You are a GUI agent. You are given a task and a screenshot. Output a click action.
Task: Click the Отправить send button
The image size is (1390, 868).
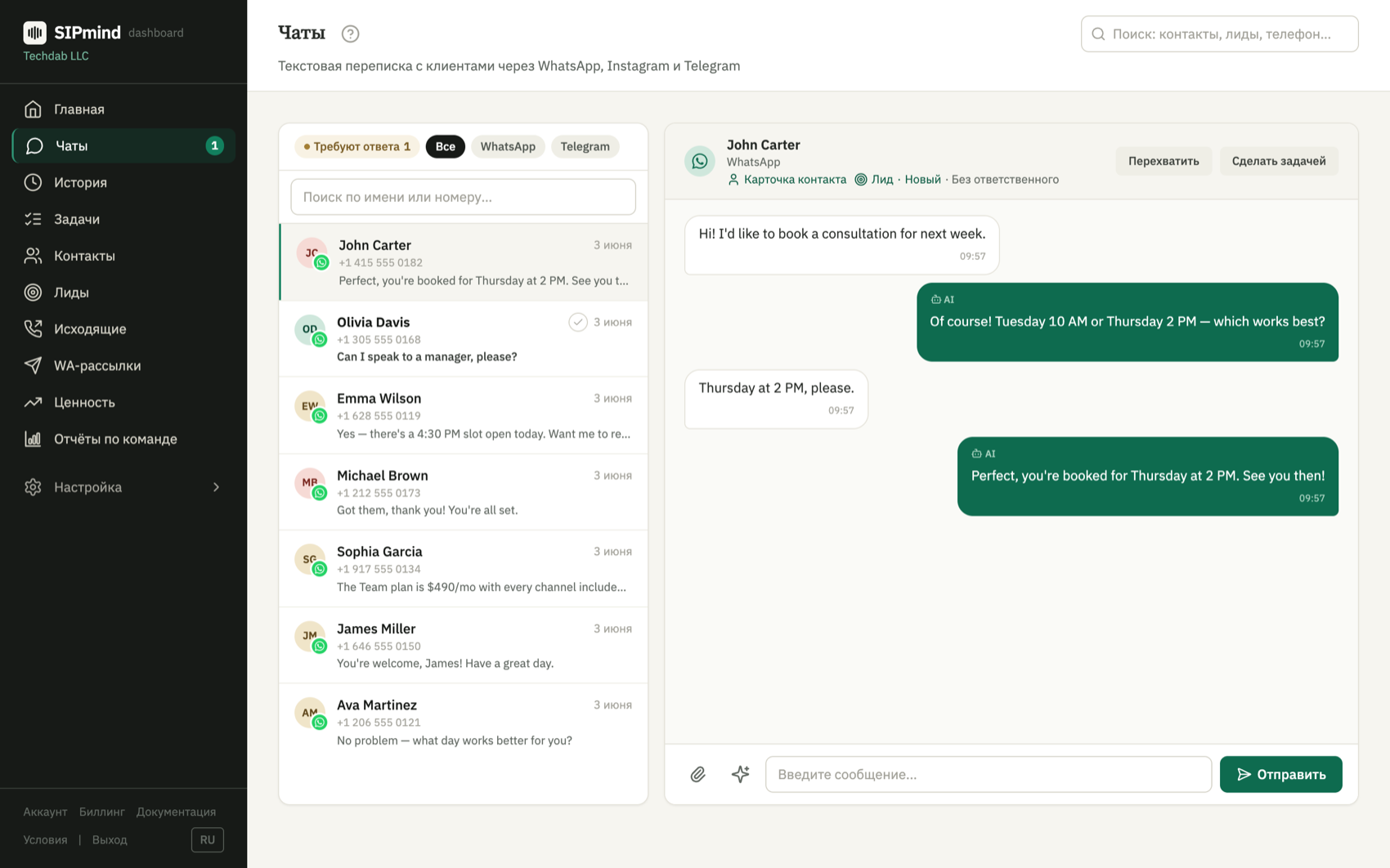point(1280,774)
